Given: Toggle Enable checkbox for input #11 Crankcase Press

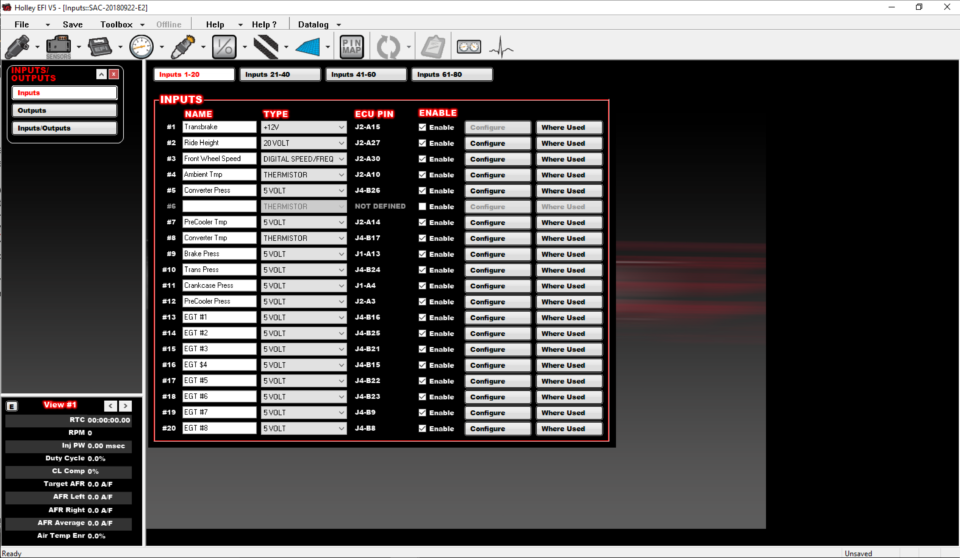Looking at the screenshot, I should [422, 286].
